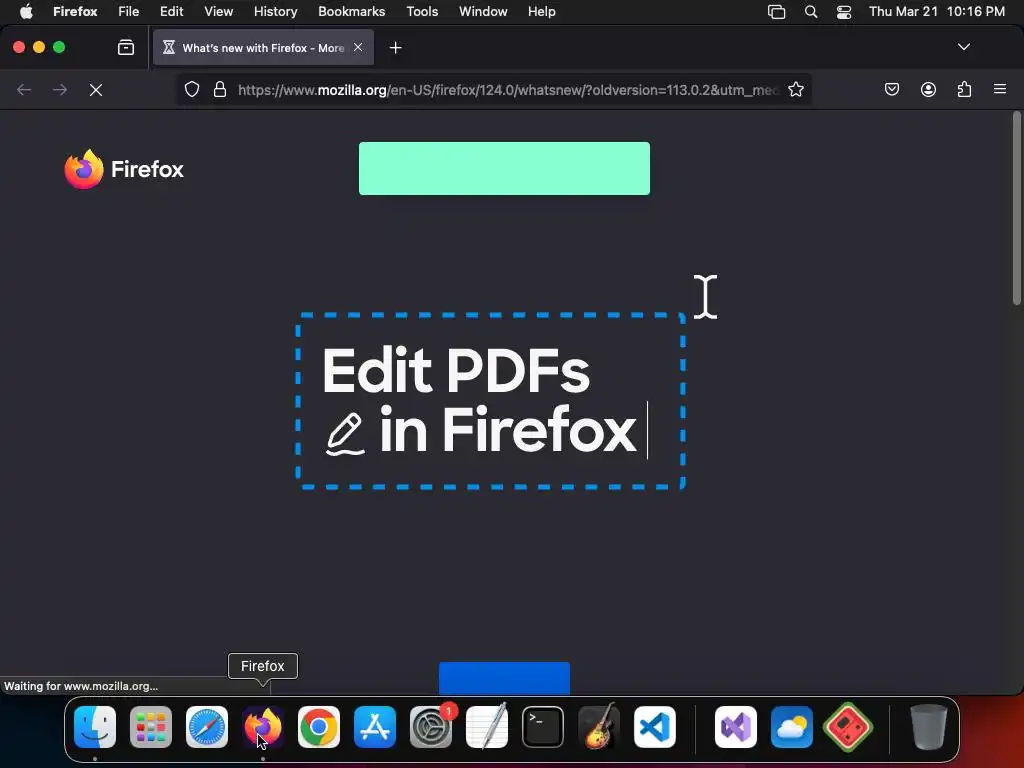Launch GarageBand from the Dock
The height and width of the screenshot is (768, 1024).
tap(599, 727)
